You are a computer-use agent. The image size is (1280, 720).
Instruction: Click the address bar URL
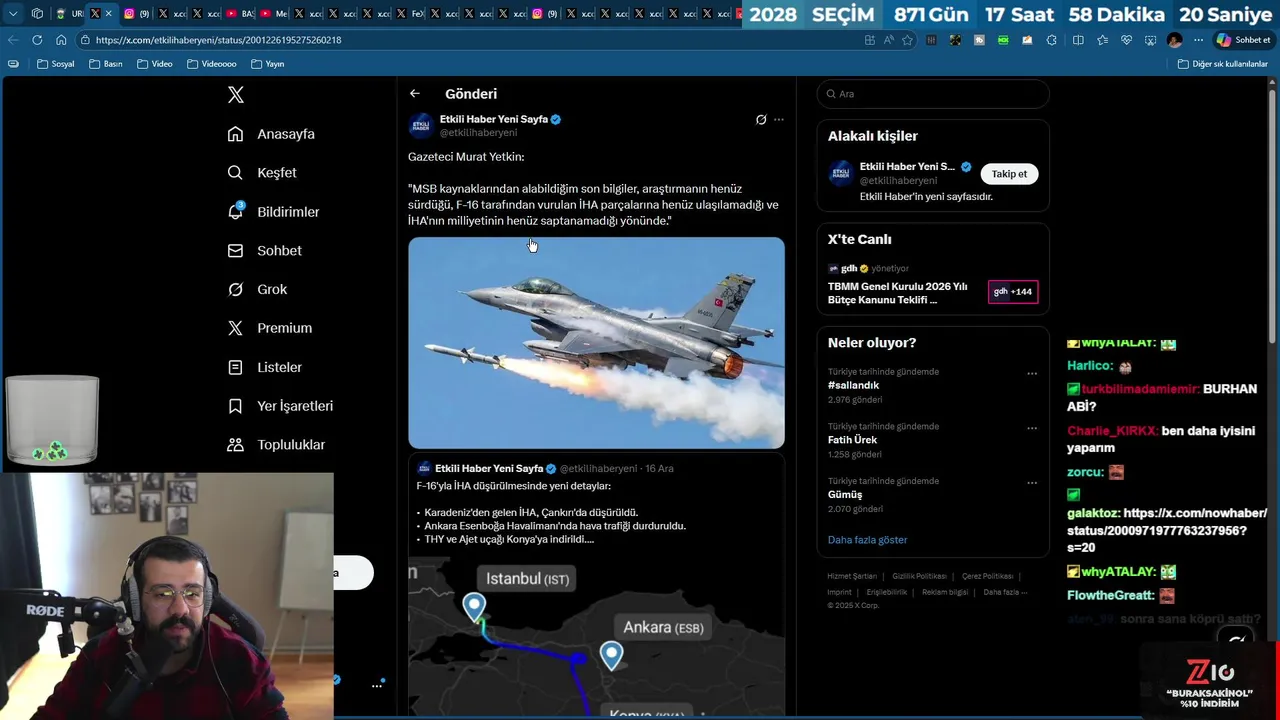pyautogui.click(x=218, y=40)
